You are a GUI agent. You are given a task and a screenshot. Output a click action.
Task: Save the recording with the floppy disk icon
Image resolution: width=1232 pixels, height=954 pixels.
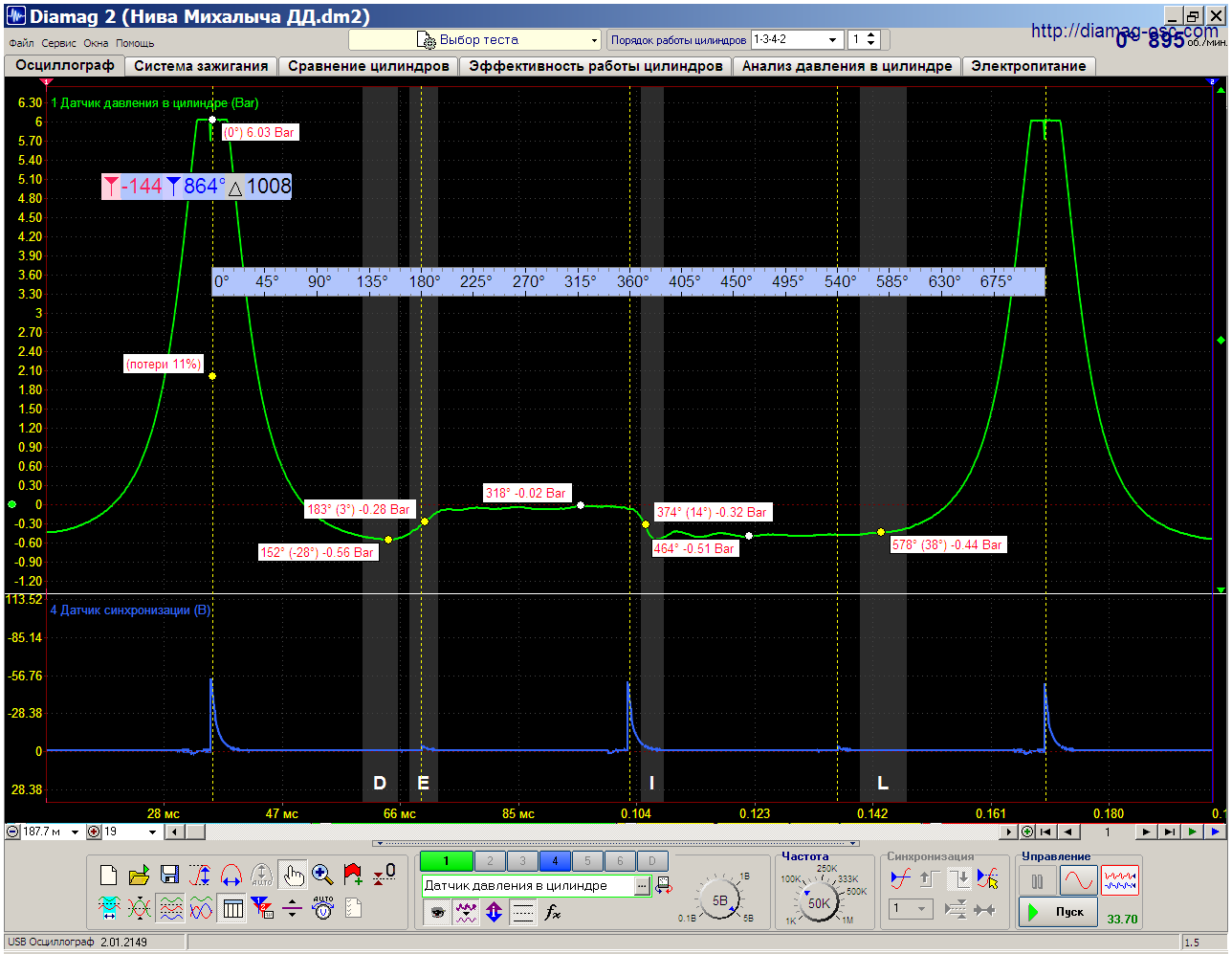coord(169,875)
